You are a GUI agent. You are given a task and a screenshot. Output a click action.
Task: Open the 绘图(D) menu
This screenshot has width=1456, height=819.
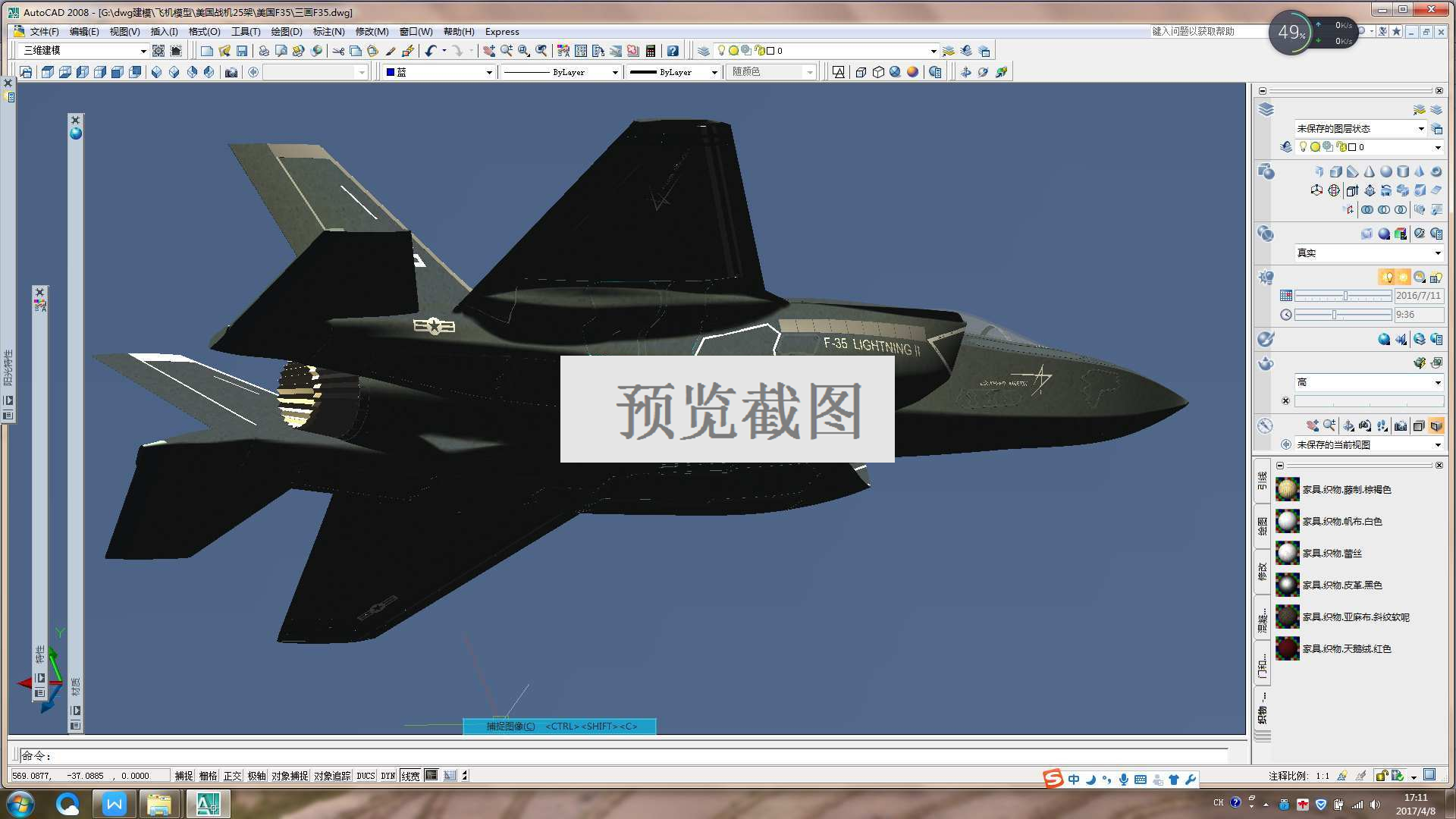click(x=287, y=32)
